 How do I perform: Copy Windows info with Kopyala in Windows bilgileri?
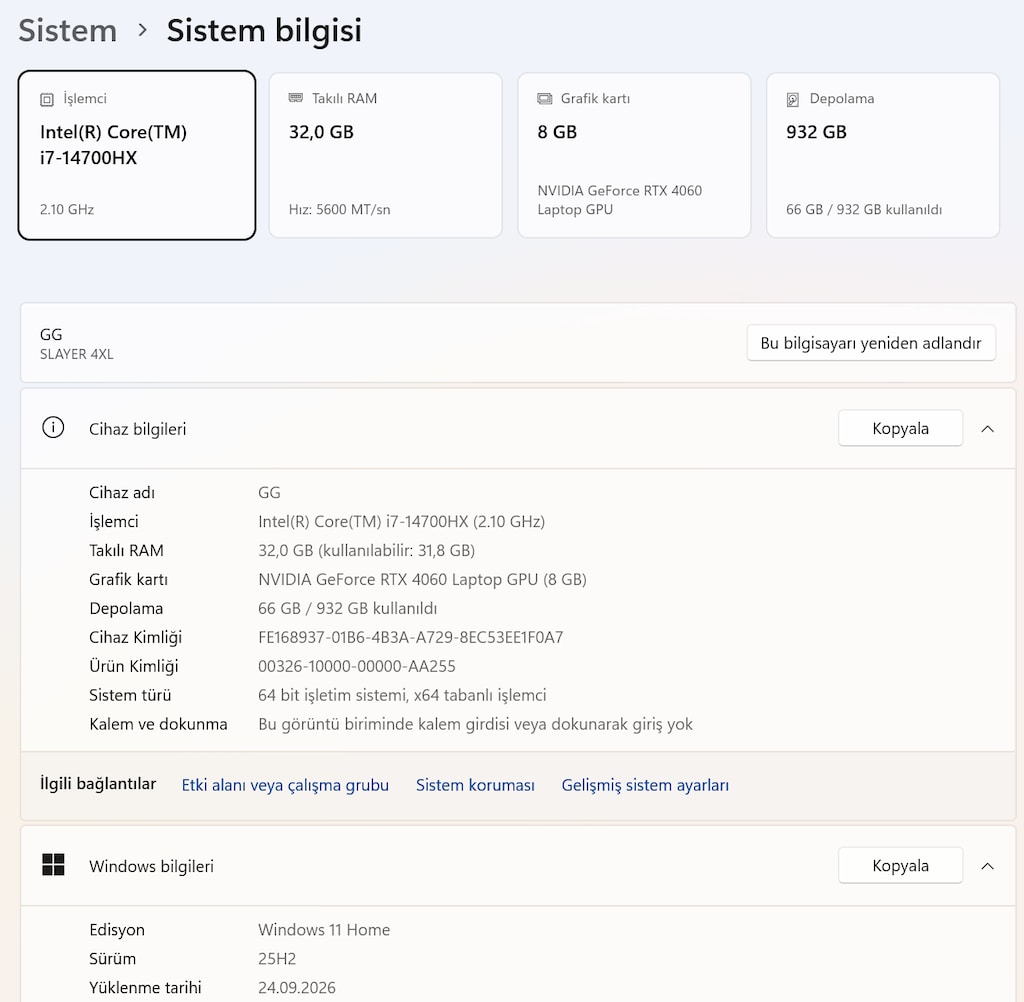900,865
